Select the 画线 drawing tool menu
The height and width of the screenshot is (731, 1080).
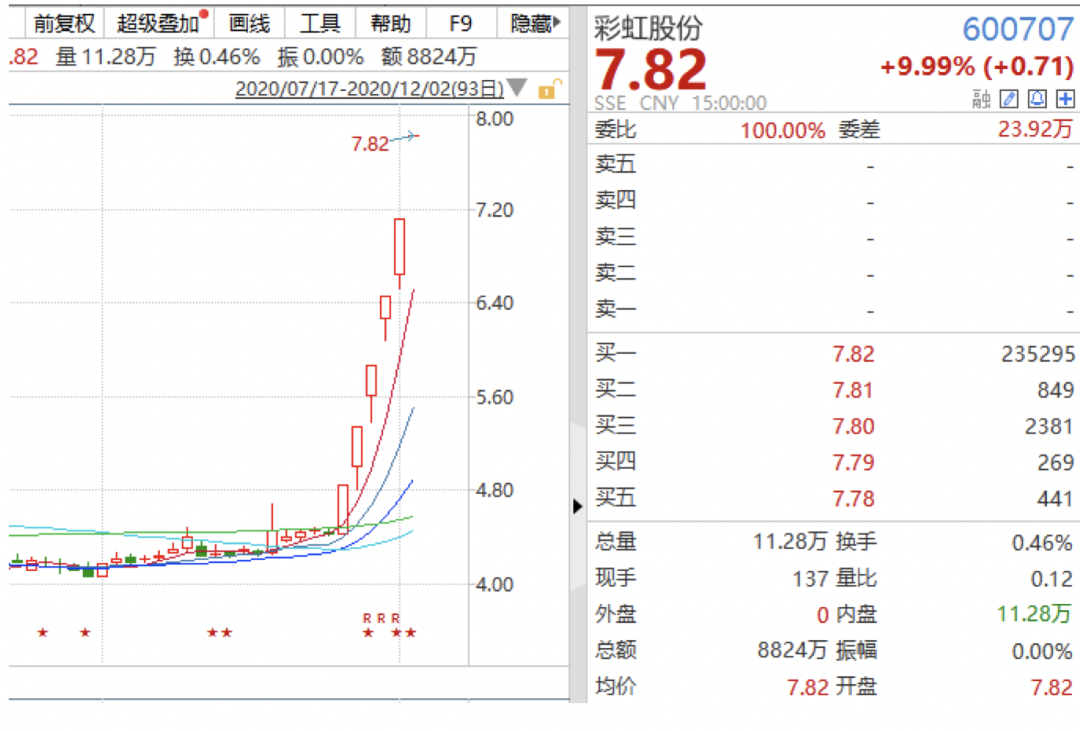point(249,23)
